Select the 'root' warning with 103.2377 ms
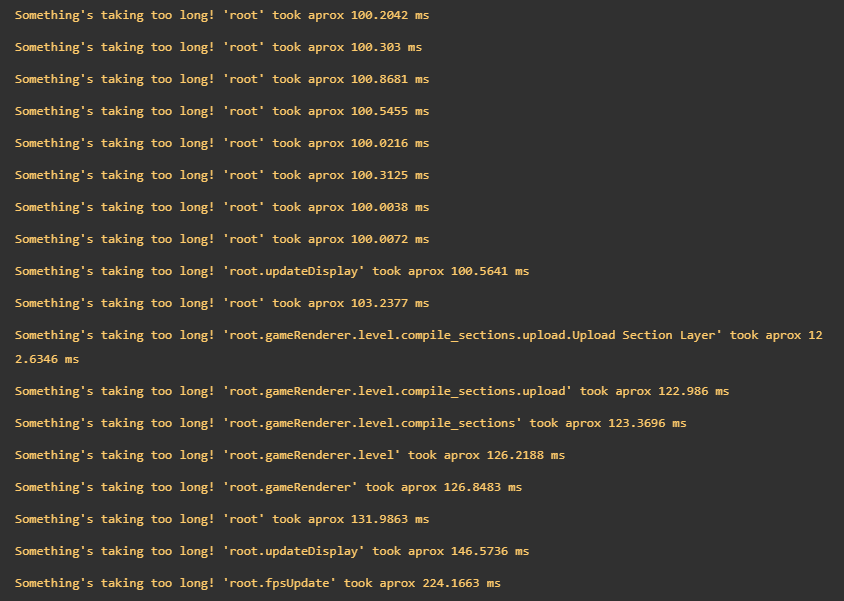 pyautogui.click(x=221, y=303)
